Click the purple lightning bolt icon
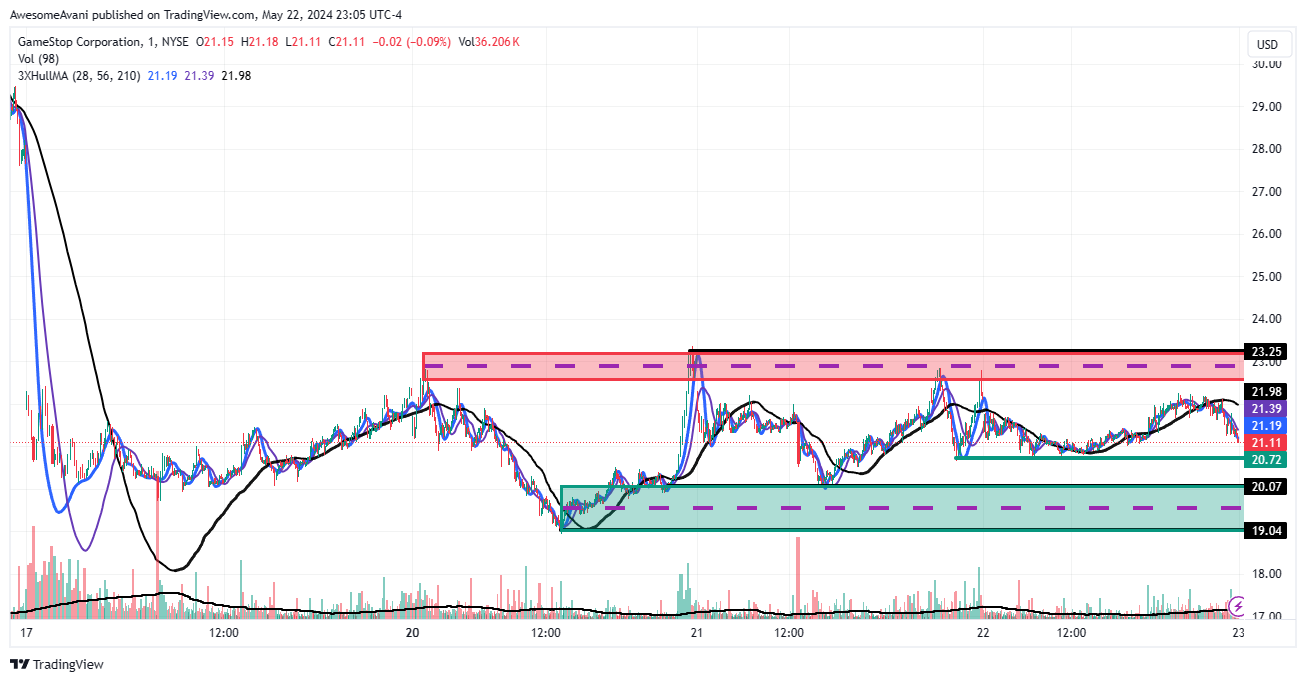This screenshot has height=682, width=1306. (1238, 605)
